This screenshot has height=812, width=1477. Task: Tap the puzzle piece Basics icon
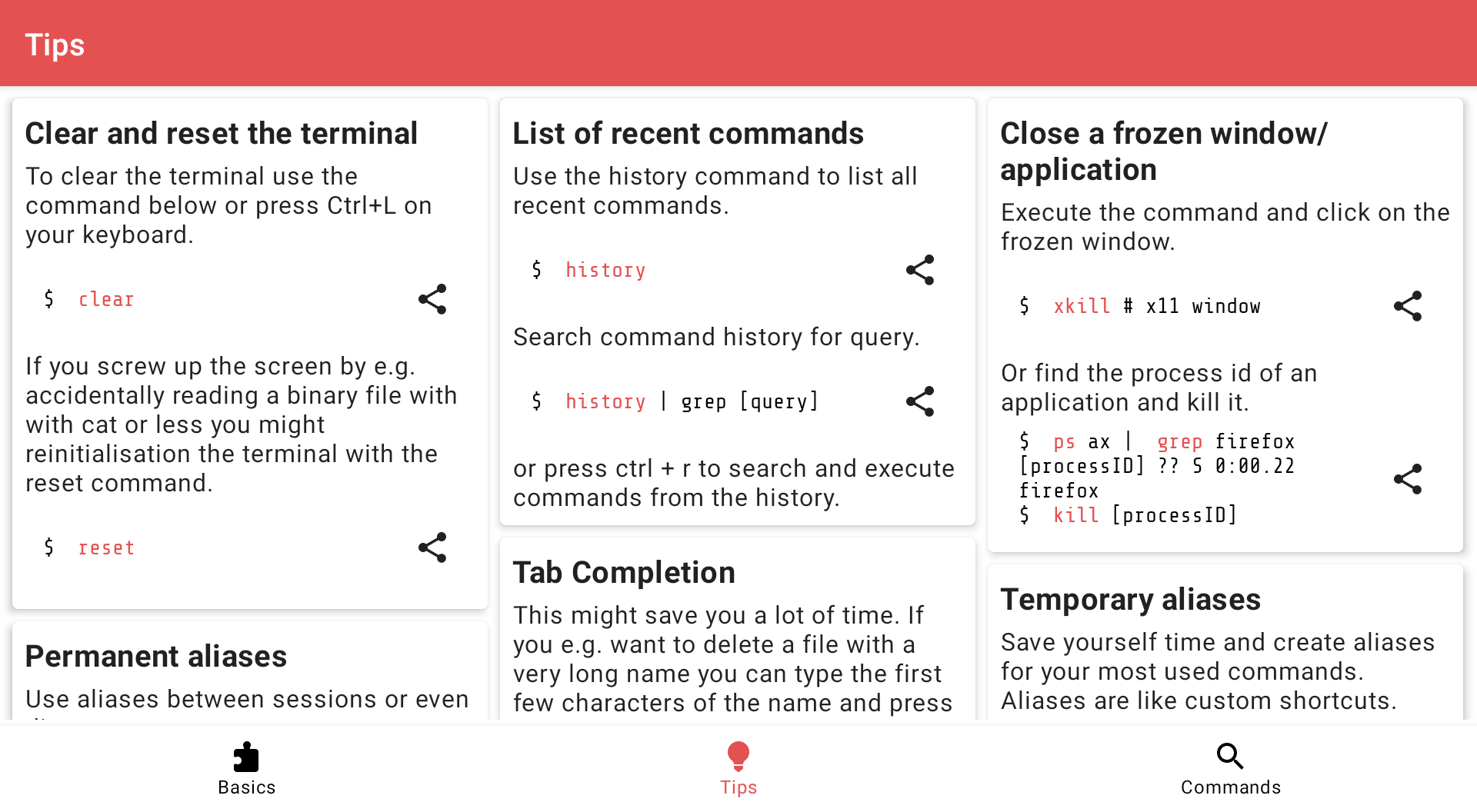pos(246,757)
